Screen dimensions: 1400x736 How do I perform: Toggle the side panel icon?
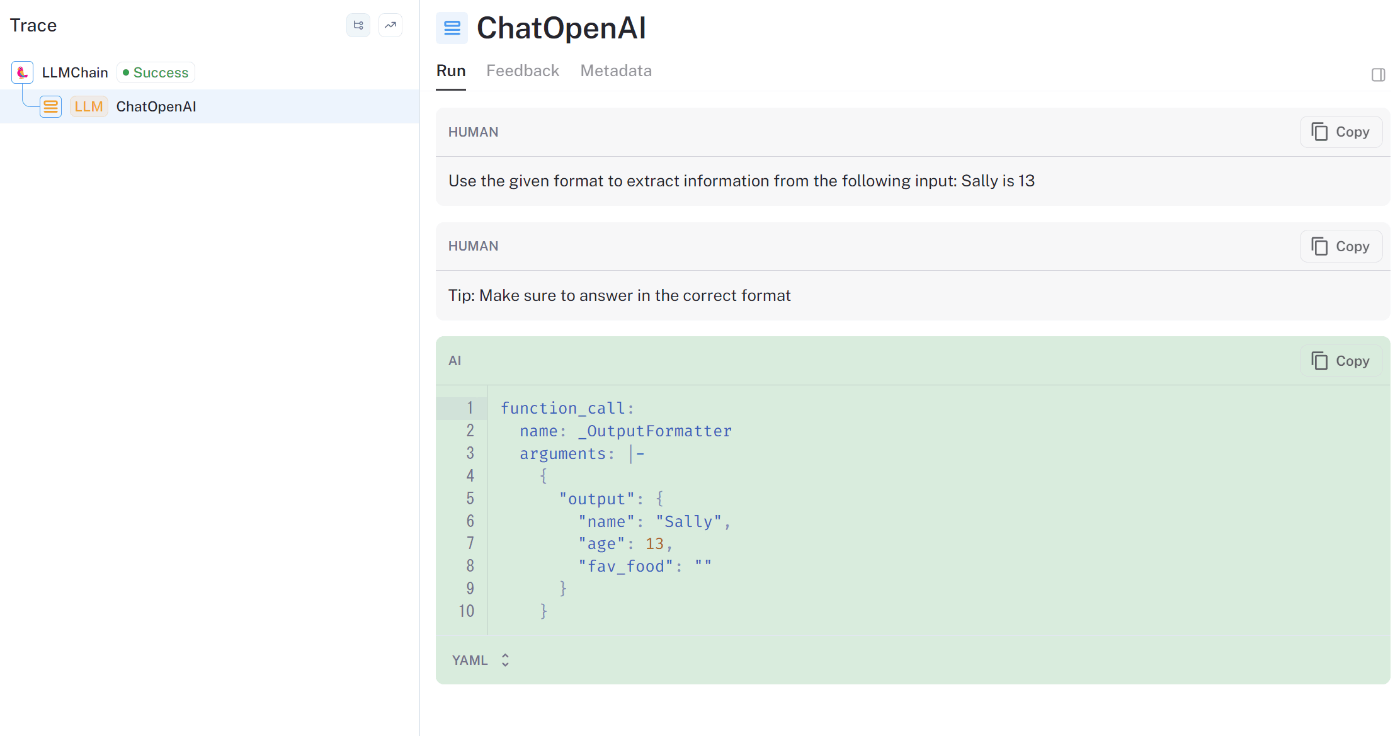[1378, 75]
